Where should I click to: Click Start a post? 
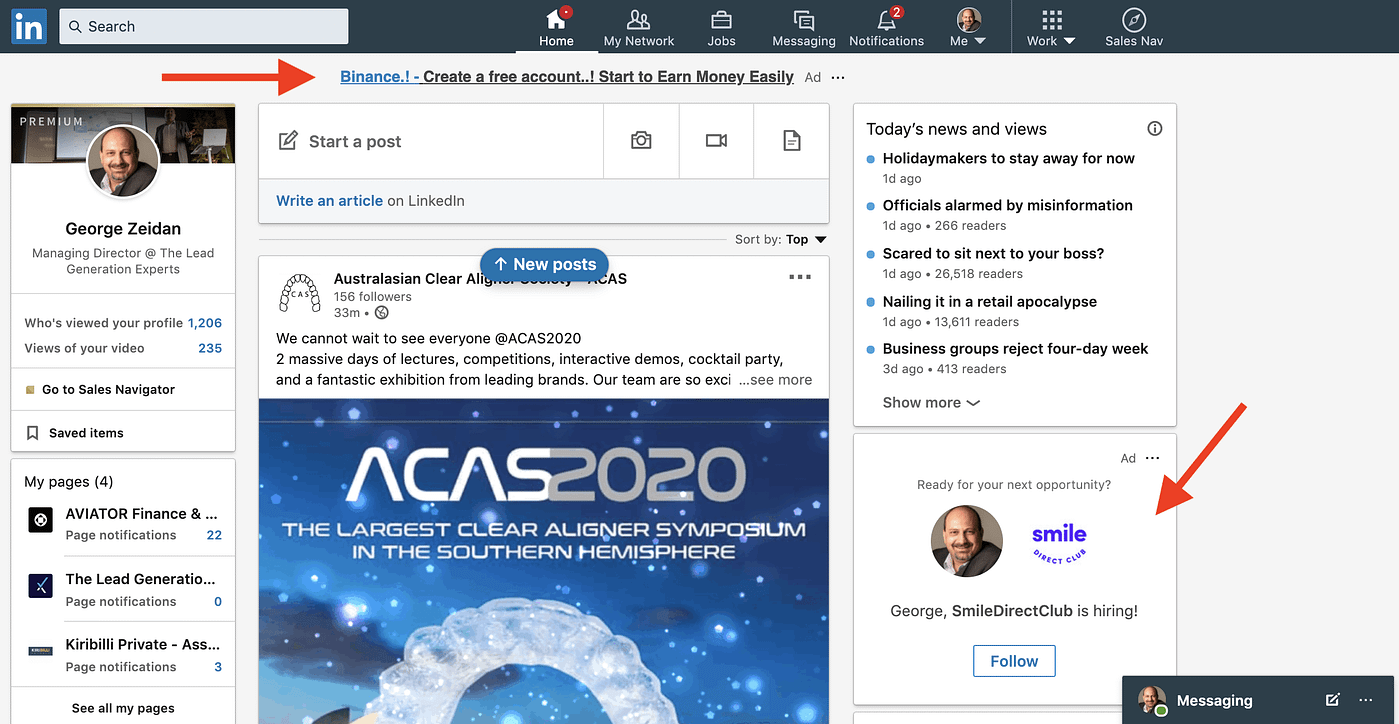click(431, 141)
